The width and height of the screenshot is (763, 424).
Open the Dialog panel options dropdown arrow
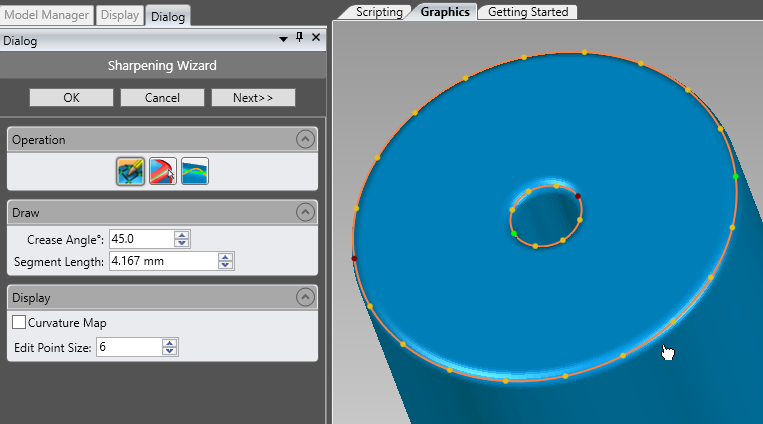283,39
